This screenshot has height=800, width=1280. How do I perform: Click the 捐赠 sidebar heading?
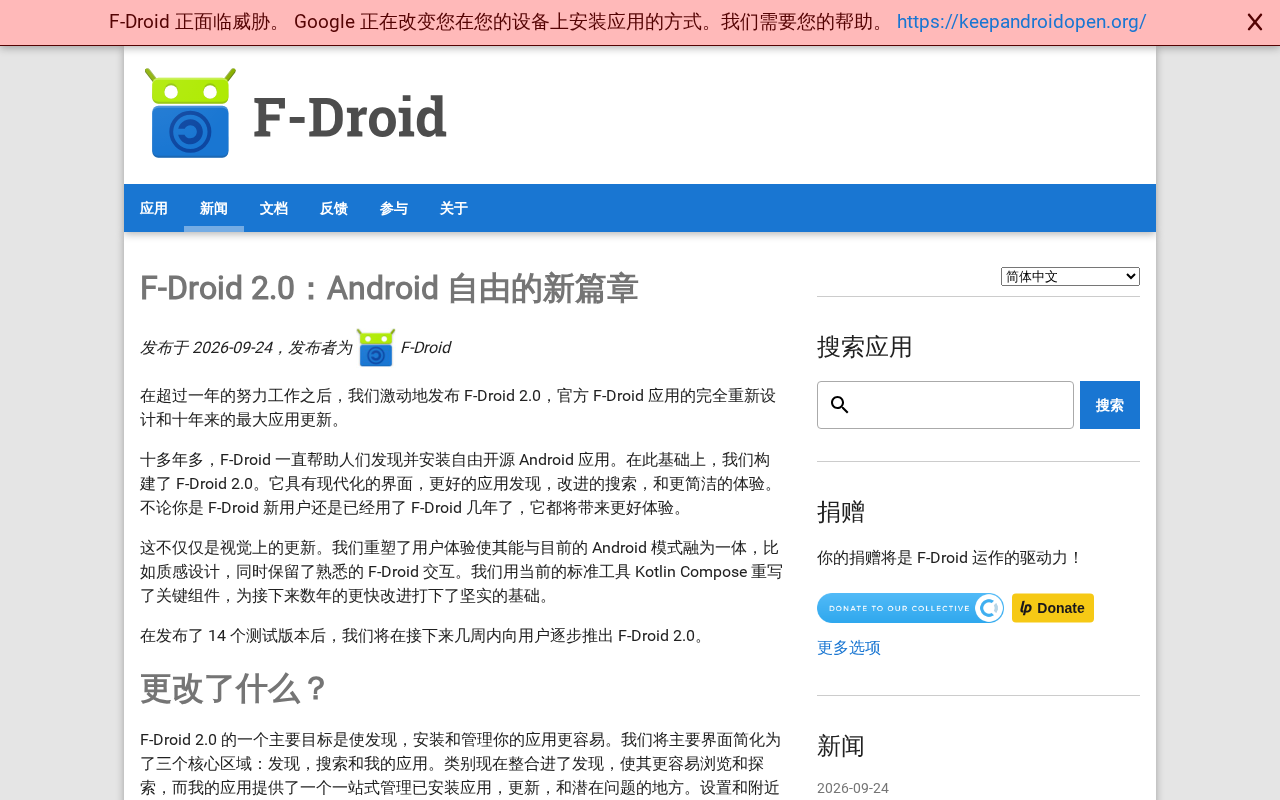[x=841, y=512]
